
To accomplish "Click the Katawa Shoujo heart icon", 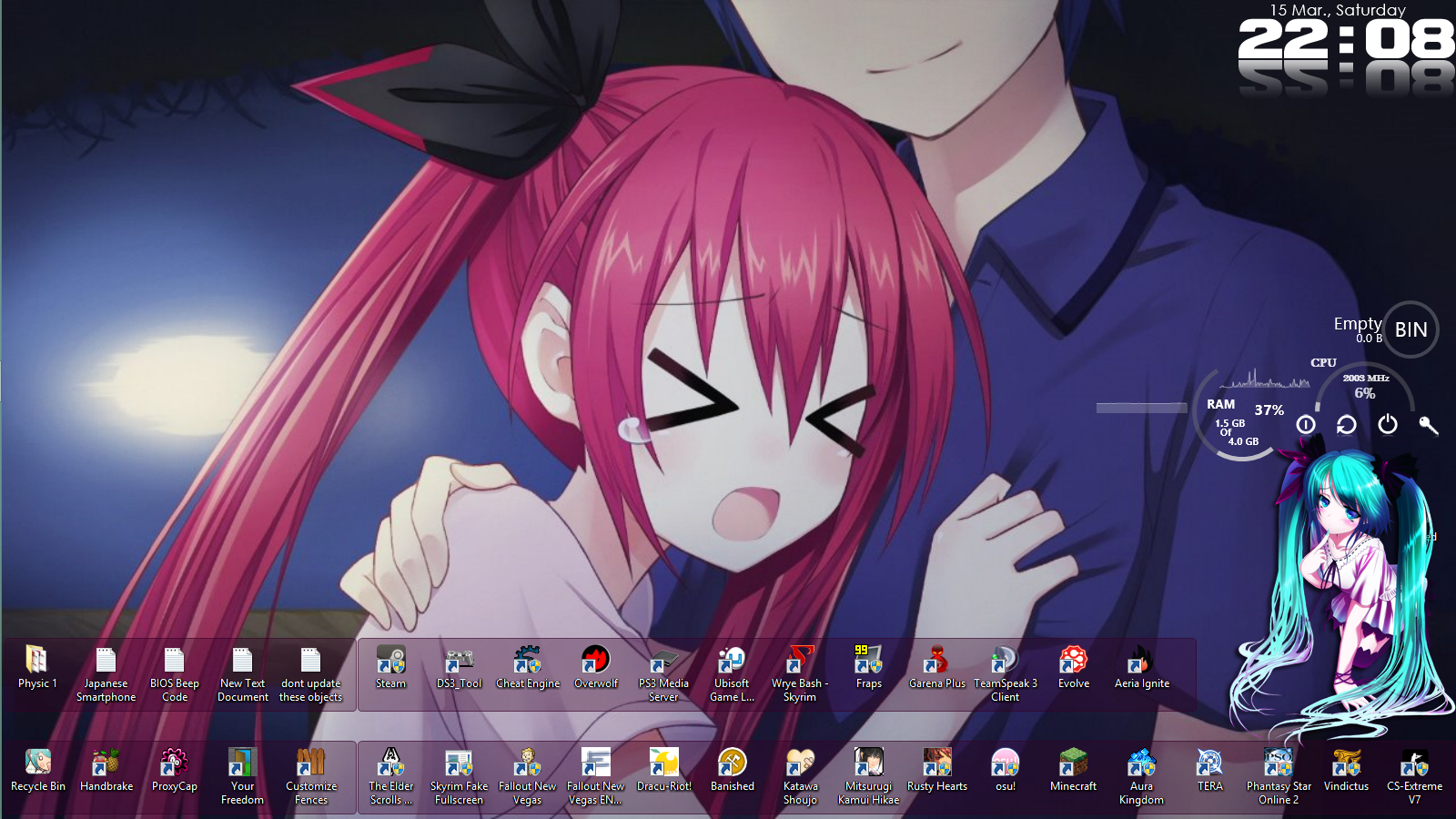I will [x=801, y=776].
